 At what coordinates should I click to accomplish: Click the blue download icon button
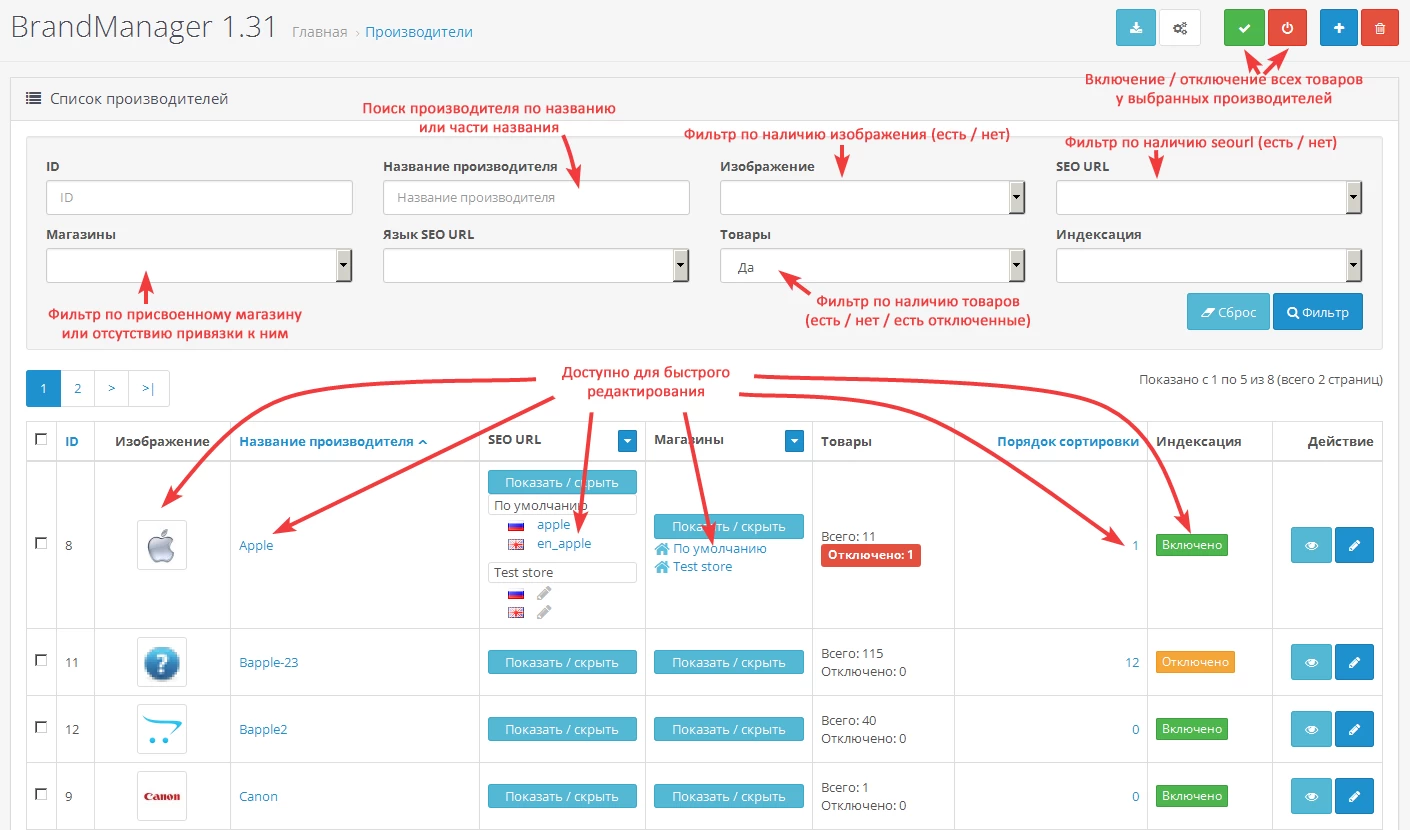pos(1136,28)
